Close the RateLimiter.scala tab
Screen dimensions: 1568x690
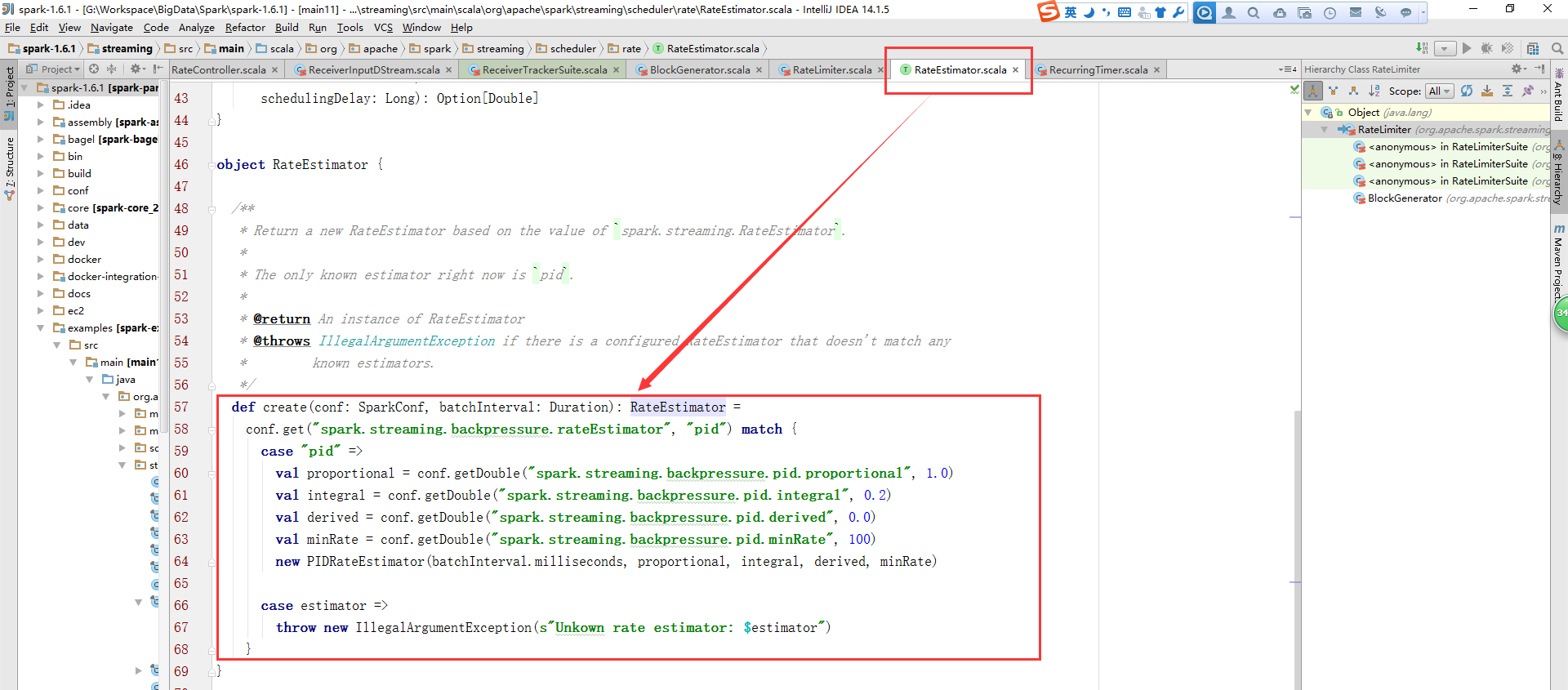click(880, 69)
